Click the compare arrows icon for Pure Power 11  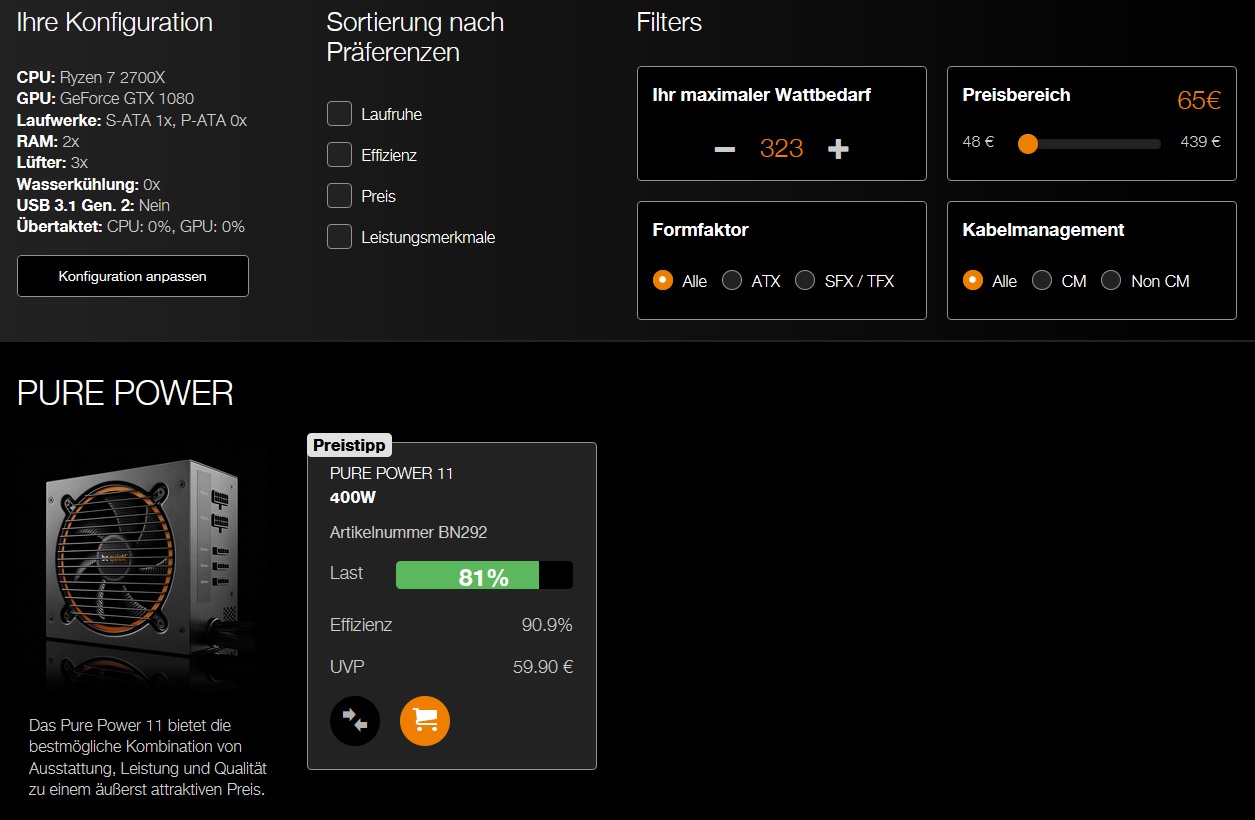355,721
